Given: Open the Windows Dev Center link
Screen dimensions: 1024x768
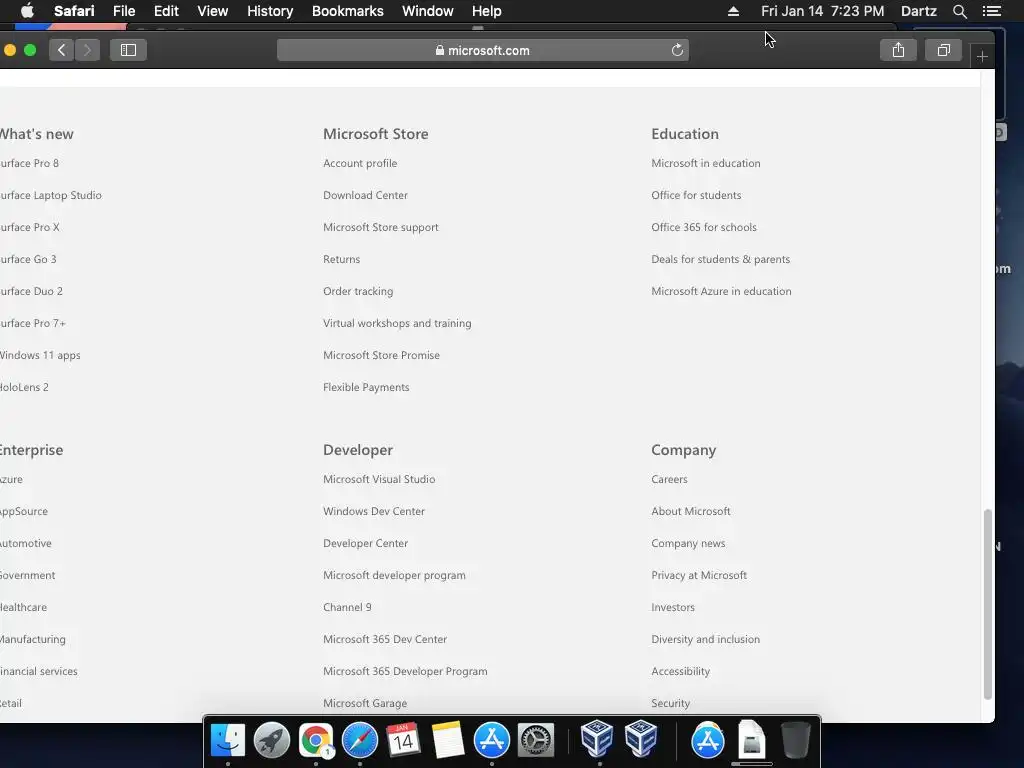Looking at the screenshot, I should click(x=374, y=511).
